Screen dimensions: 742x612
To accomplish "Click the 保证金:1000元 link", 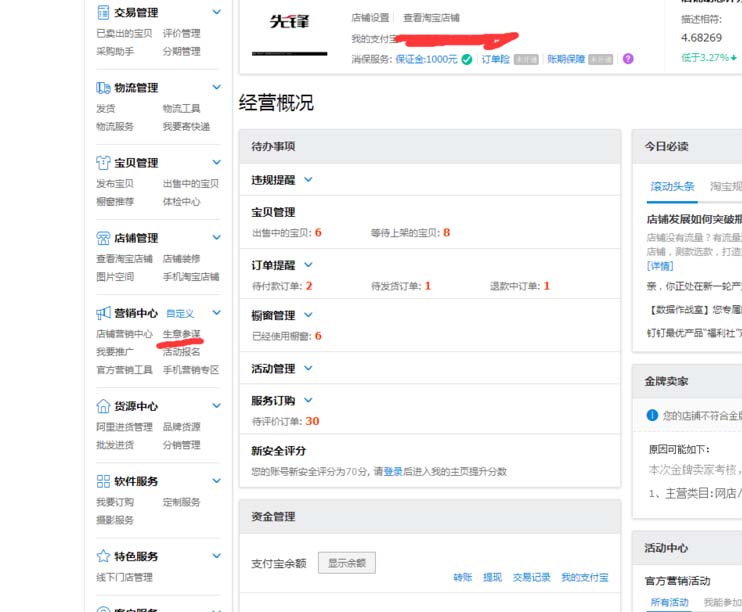I will (426, 59).
